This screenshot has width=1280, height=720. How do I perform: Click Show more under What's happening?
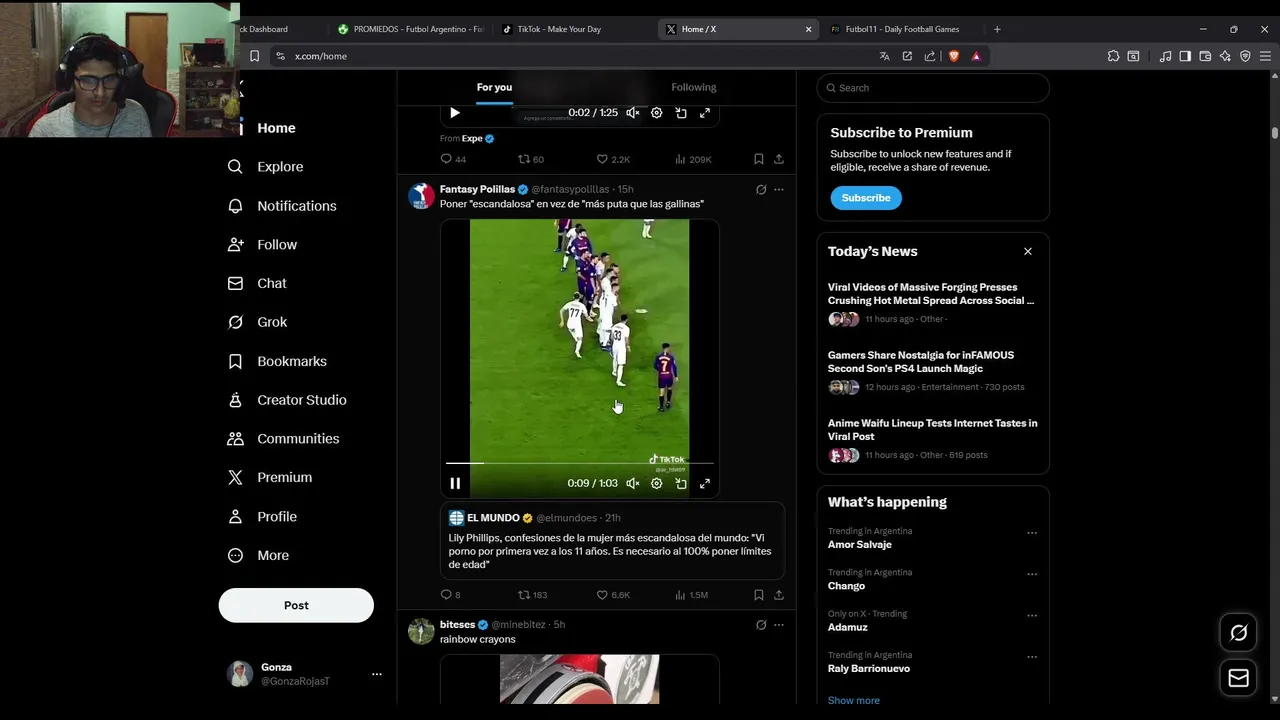tap(854, 701)
